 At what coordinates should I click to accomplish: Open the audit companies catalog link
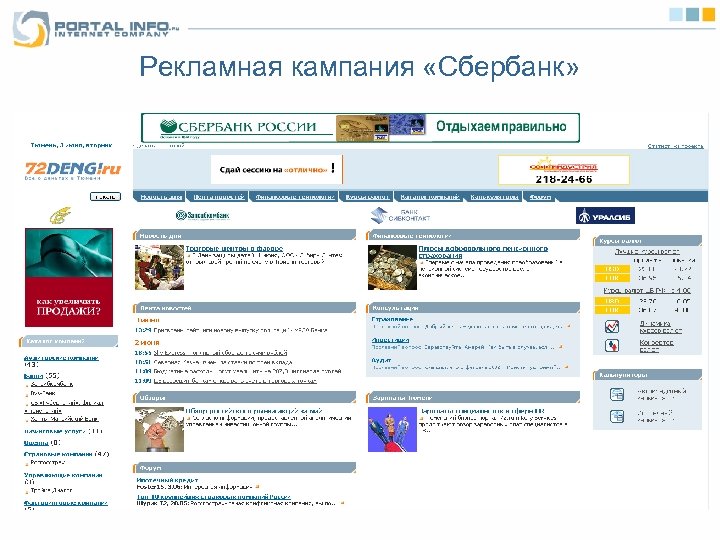[61, 358]
